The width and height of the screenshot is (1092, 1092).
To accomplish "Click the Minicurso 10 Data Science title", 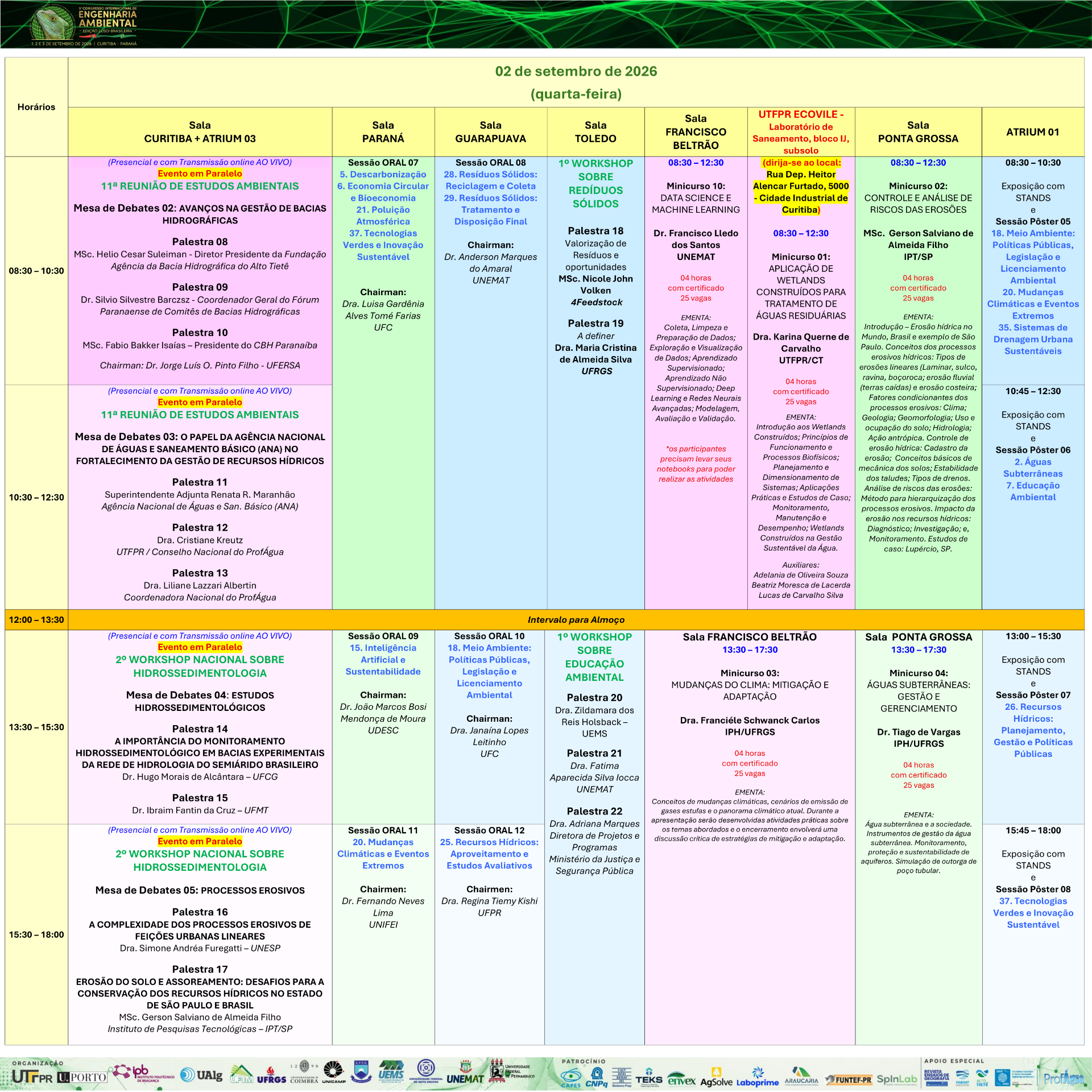I will click(696, 198).
